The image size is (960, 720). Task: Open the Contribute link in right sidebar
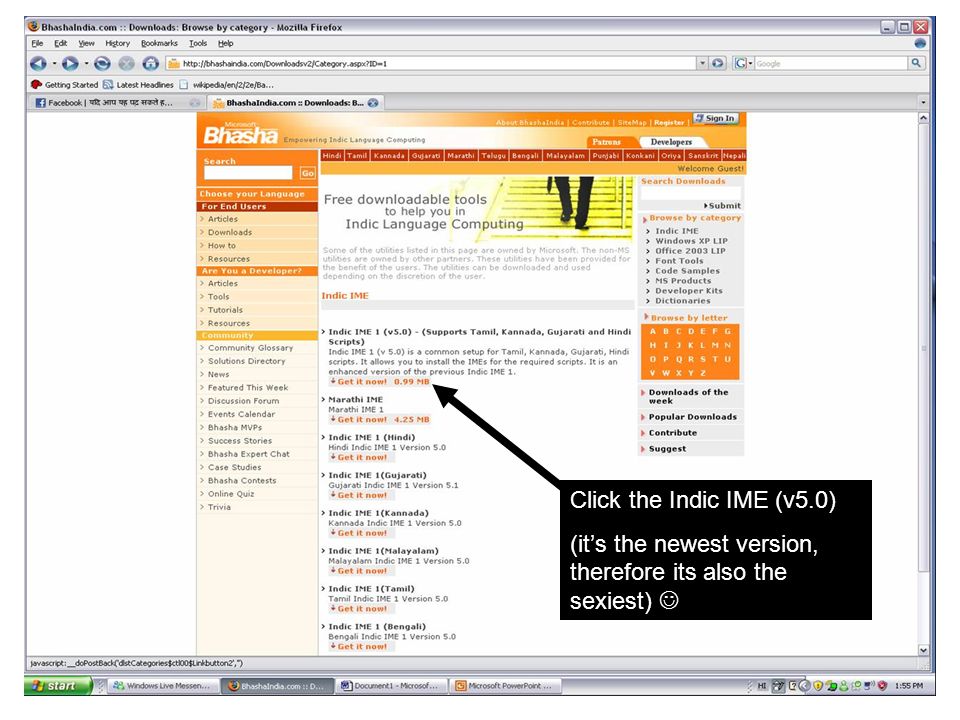(x=673, y=432)
